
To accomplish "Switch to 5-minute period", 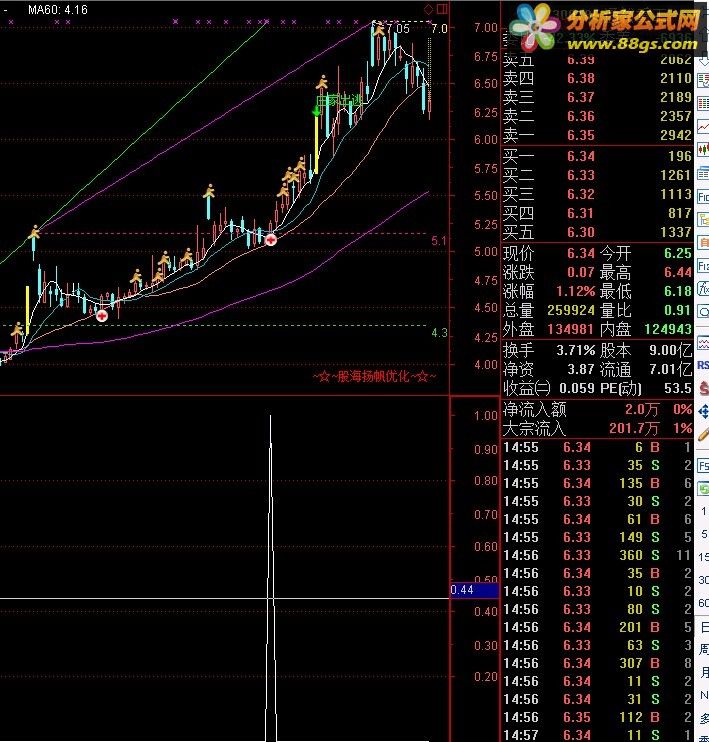I will (x=704, y=534).
